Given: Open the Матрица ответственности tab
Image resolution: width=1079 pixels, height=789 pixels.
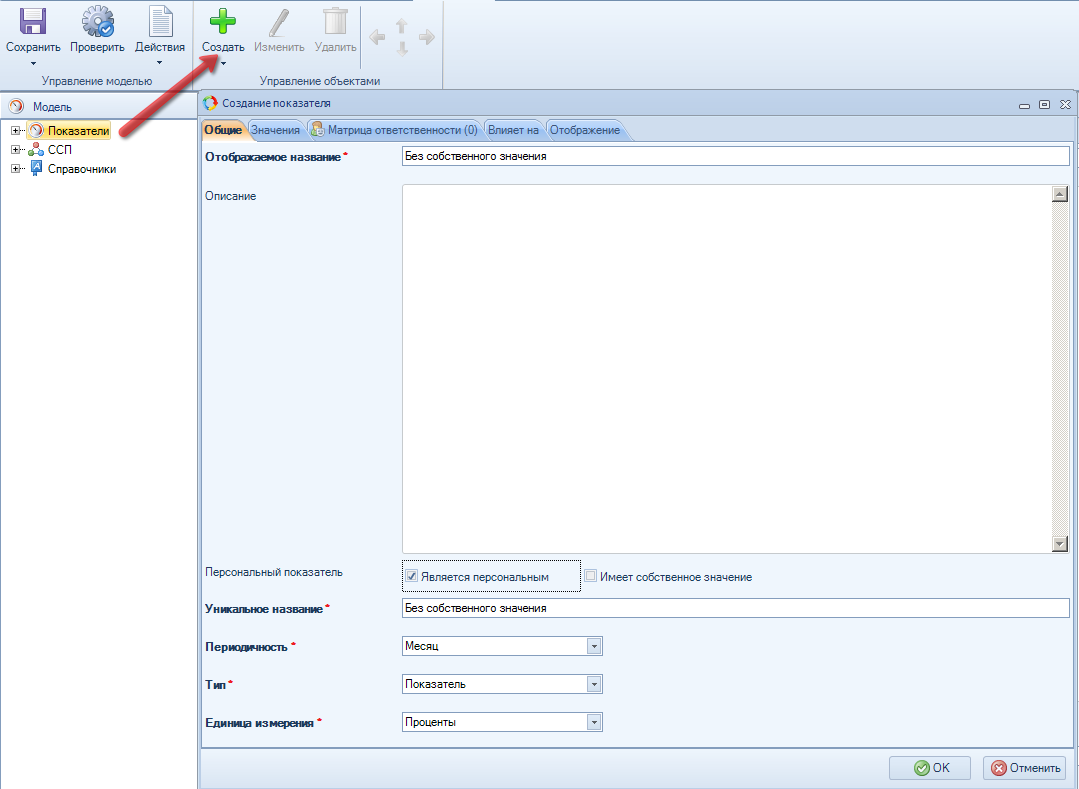Looking at the screenshot, I should coord(394,130).
